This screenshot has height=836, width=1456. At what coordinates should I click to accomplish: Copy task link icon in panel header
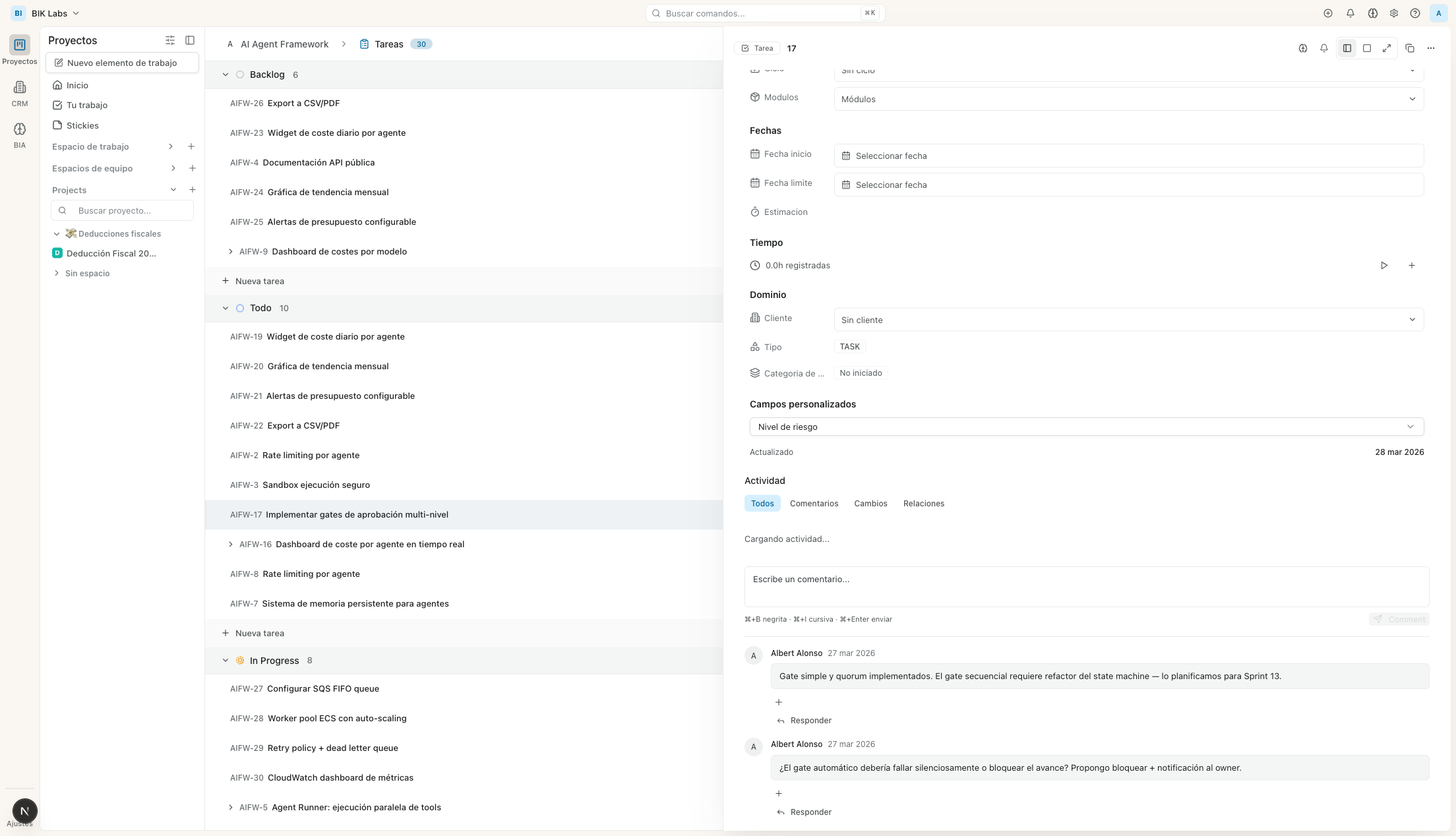(1409, 48)
